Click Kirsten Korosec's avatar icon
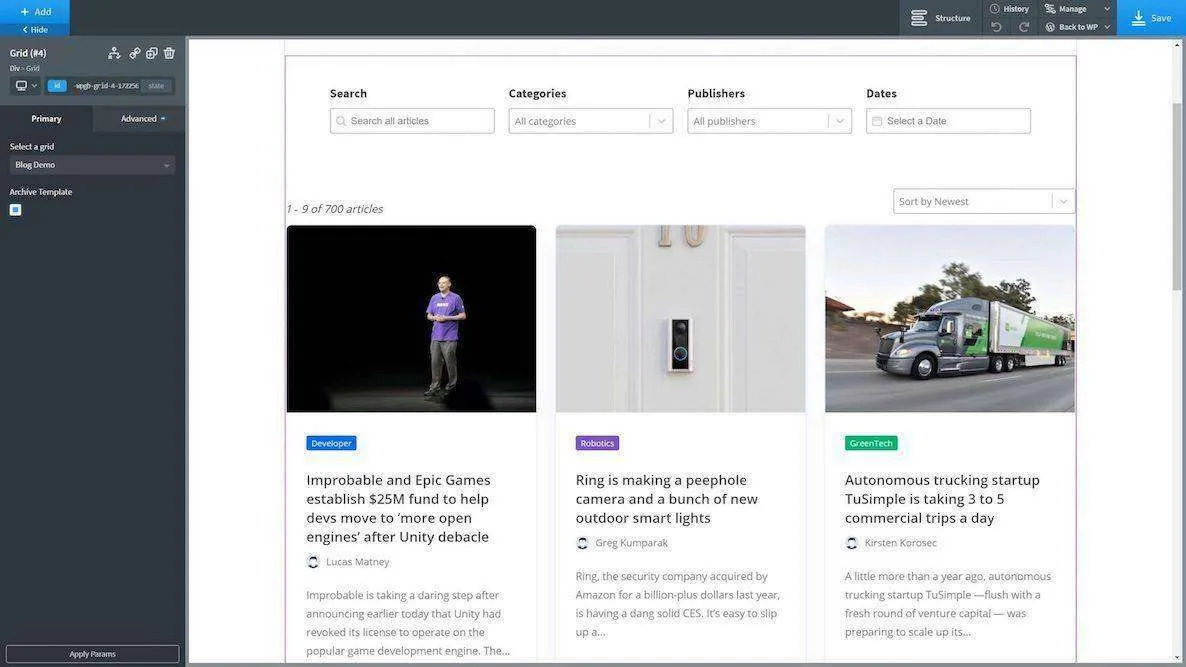This screenshot has width=1186, height=667. click(852, 543)
